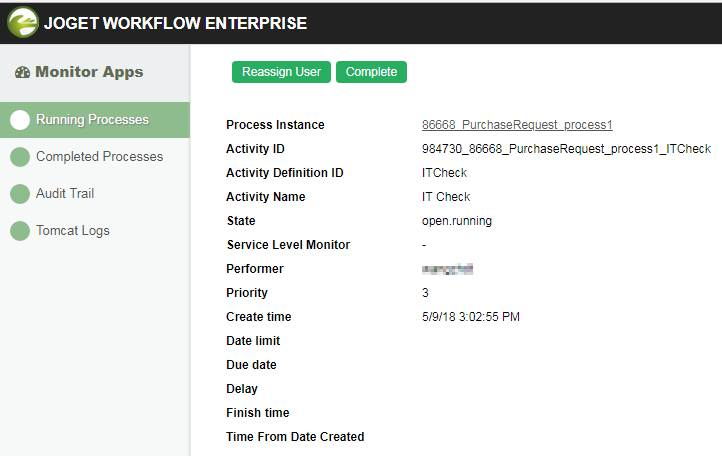
Task: Click the Process Instance label
Action: tap(275, 125)
